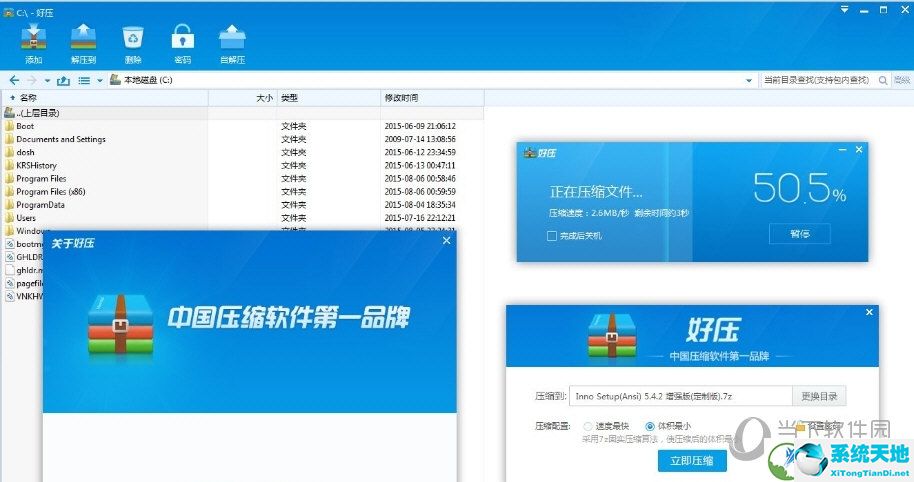Click the Users folder icon
Image resolution: width=914 pixels, height=482 pixels.
pyautogui.click(x=9, y=217)
